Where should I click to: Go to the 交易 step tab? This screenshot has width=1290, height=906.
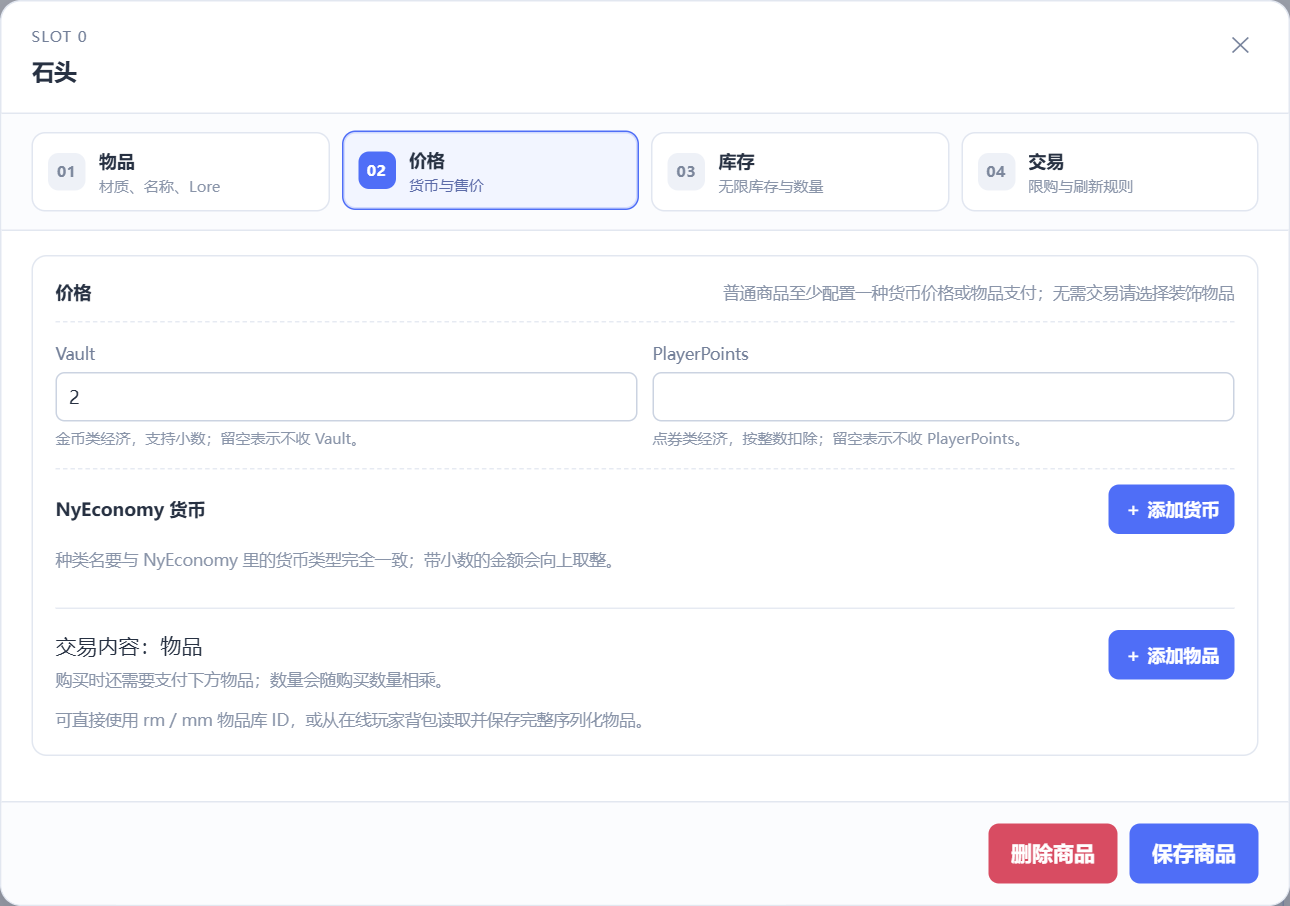(x=1110, y=172)
